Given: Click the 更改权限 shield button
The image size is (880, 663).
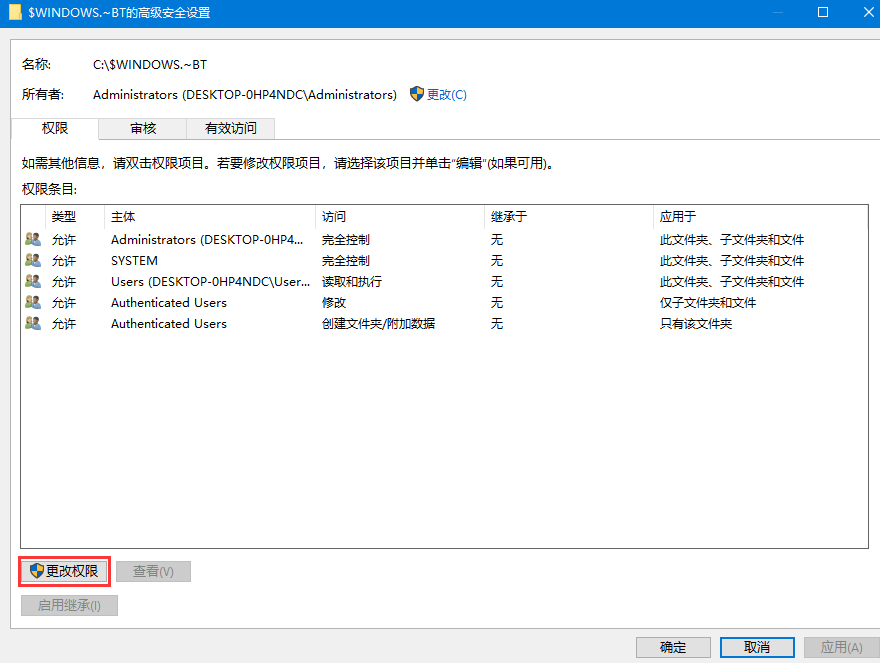Looking at the screenshot, I should tap(64, 571).
